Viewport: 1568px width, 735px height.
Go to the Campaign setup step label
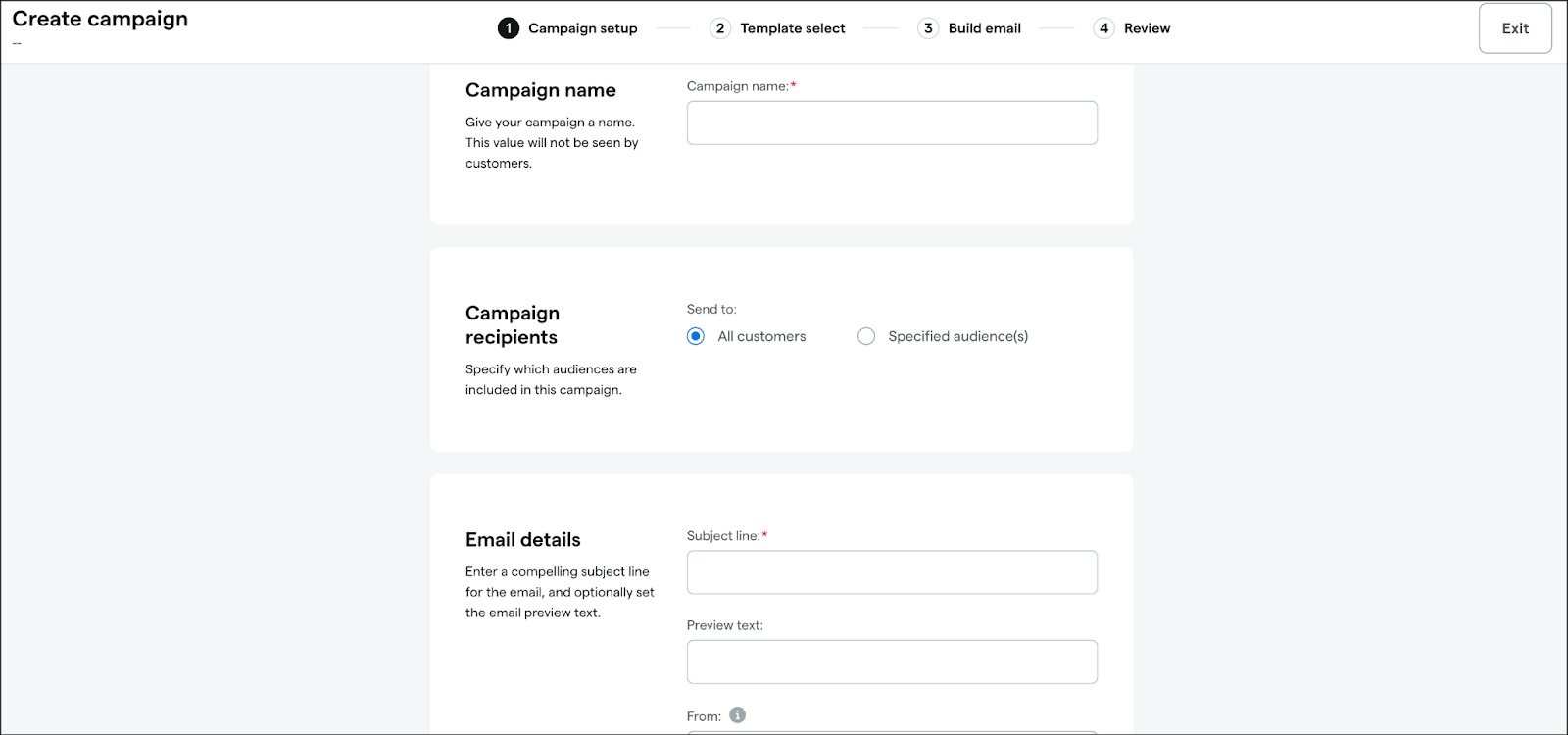tap(583, 28)
